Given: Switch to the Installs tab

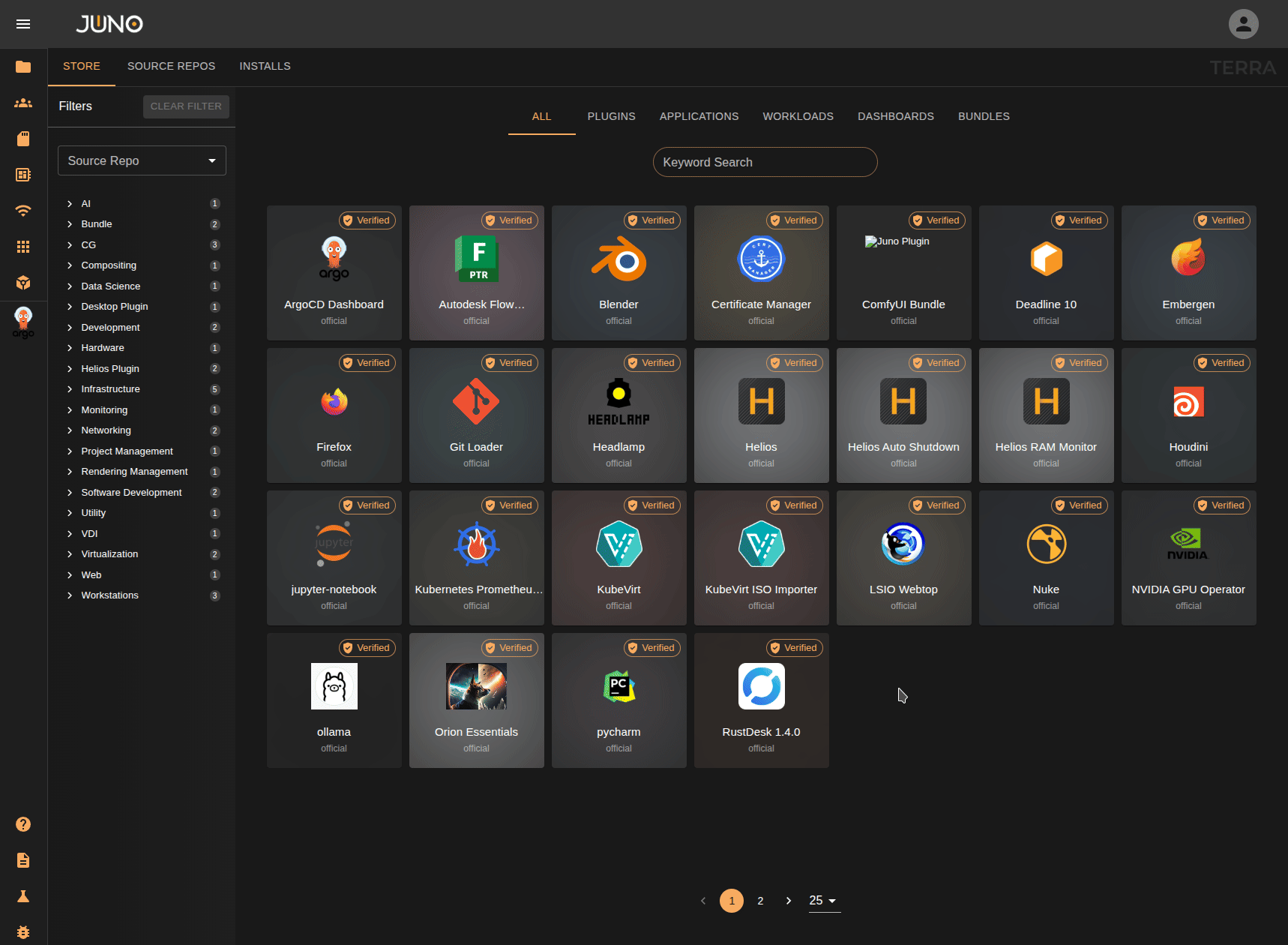Looking at the screenshot, I should click(x=265, y=66).
